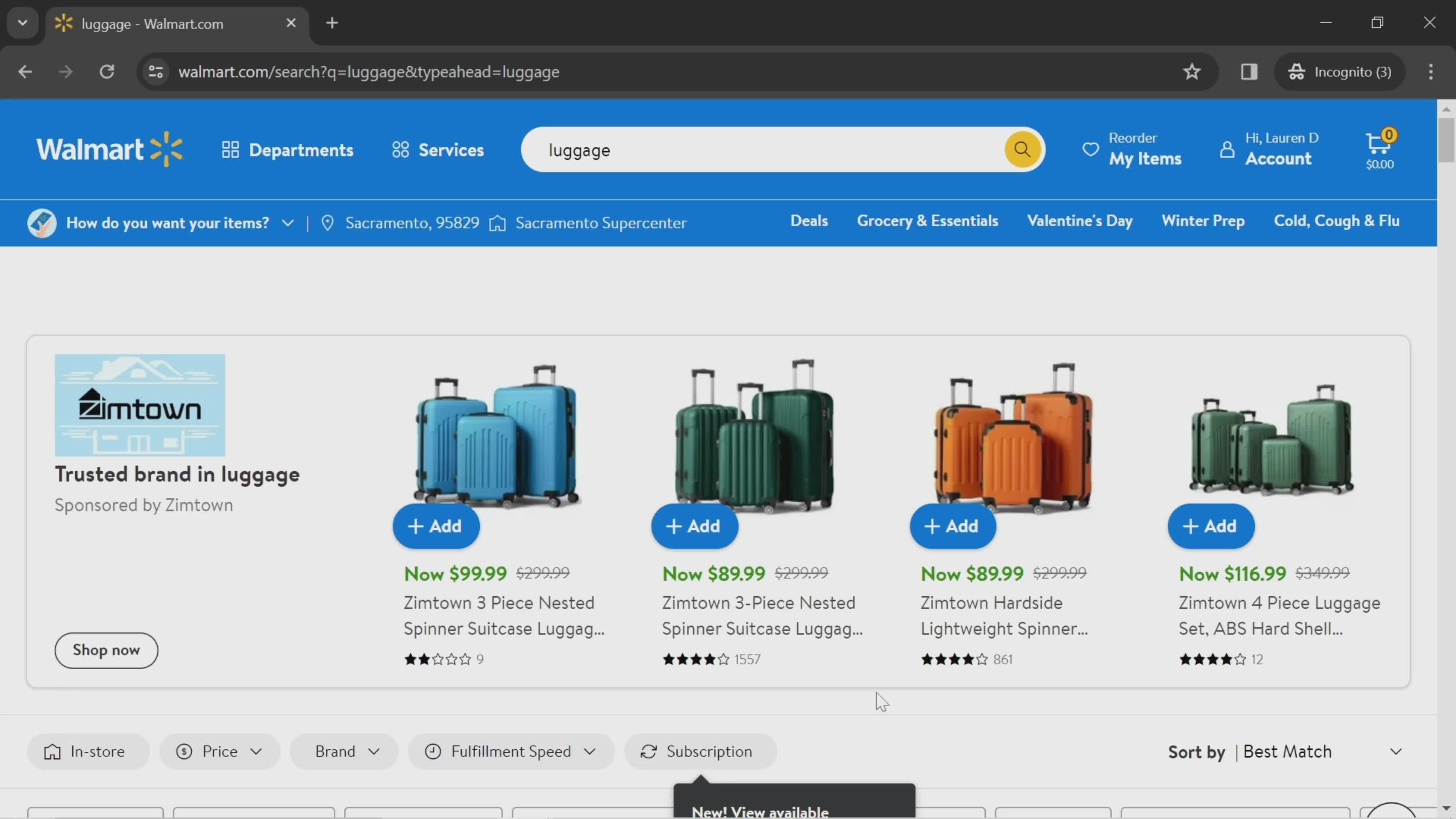1456x819 pixels.
Task: Open Grocery & Essentials tab
Action: (927, 220)
